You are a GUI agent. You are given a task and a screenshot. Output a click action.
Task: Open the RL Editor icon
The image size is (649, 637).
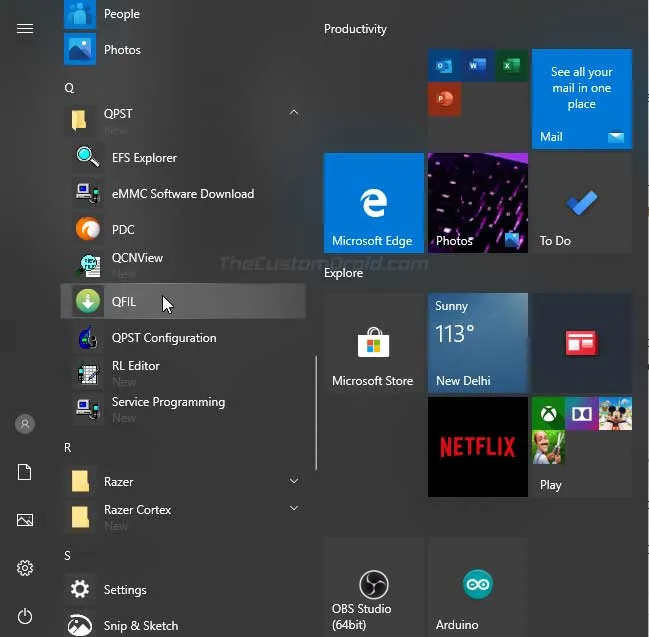point(88,373)
